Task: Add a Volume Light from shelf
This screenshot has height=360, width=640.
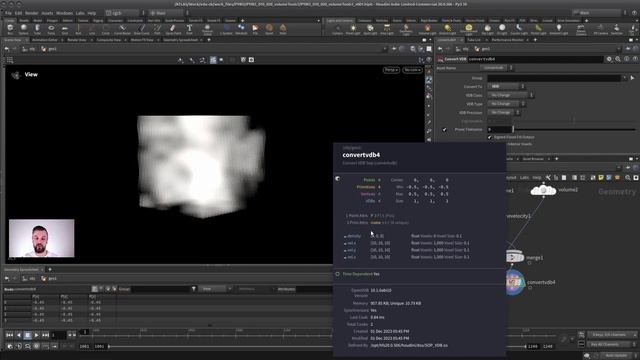Action: 427,29
